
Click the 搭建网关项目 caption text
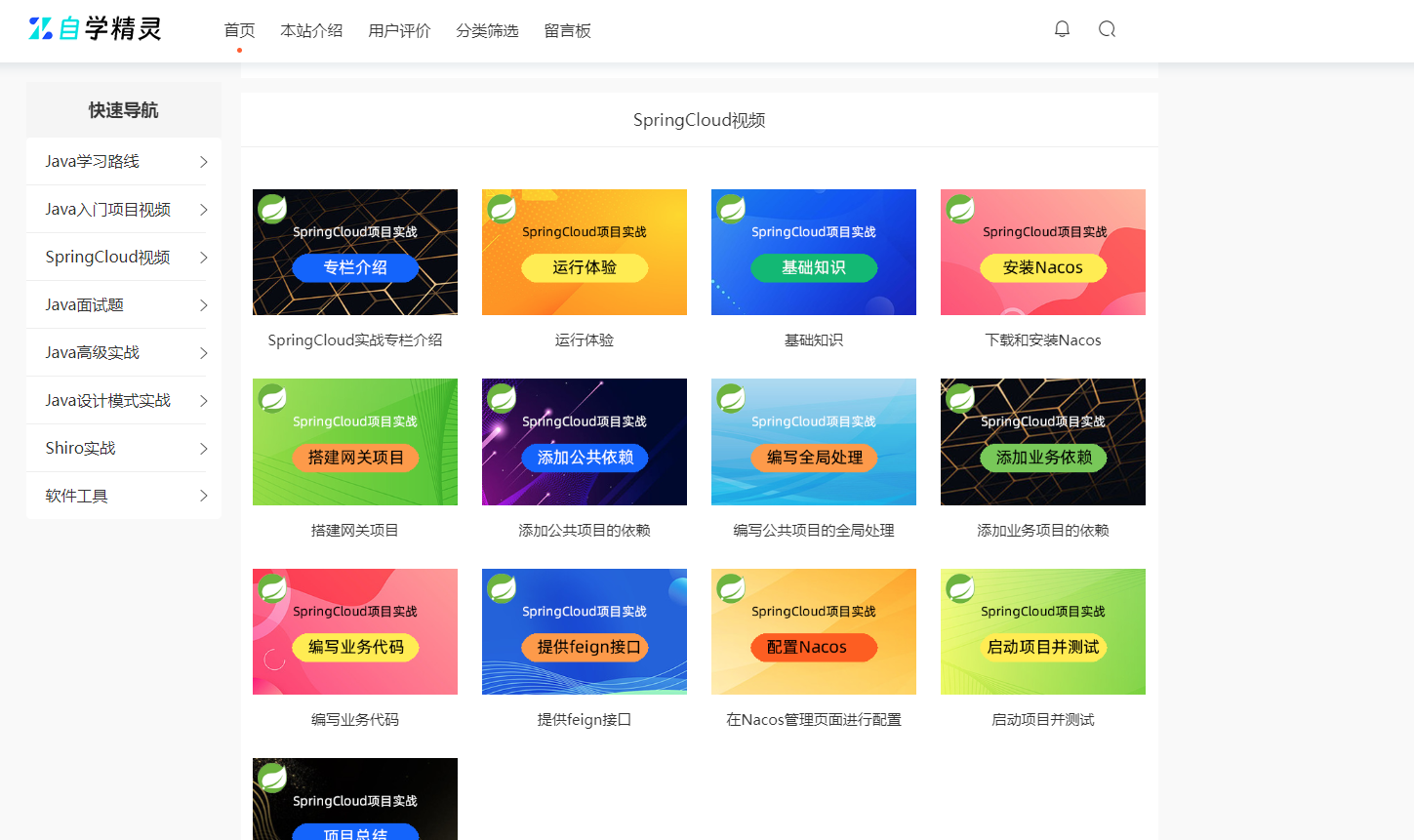(x=355, y=531)
